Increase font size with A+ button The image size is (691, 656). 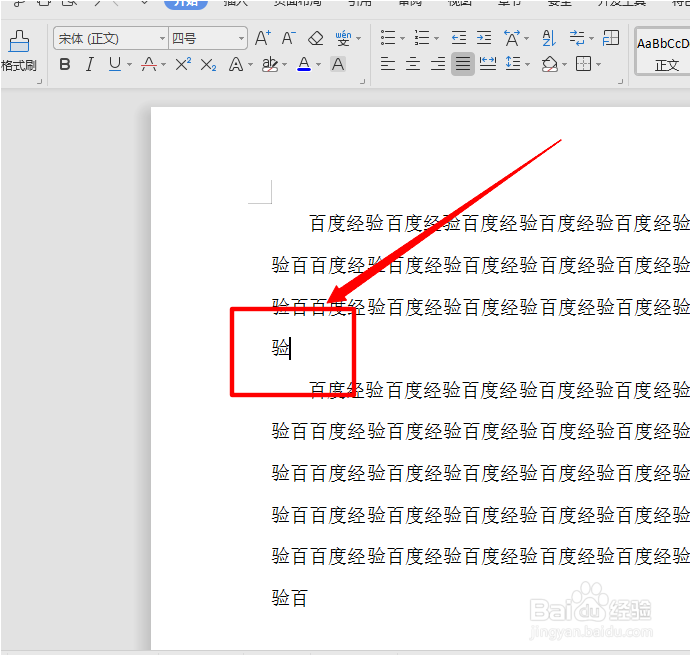263,38
